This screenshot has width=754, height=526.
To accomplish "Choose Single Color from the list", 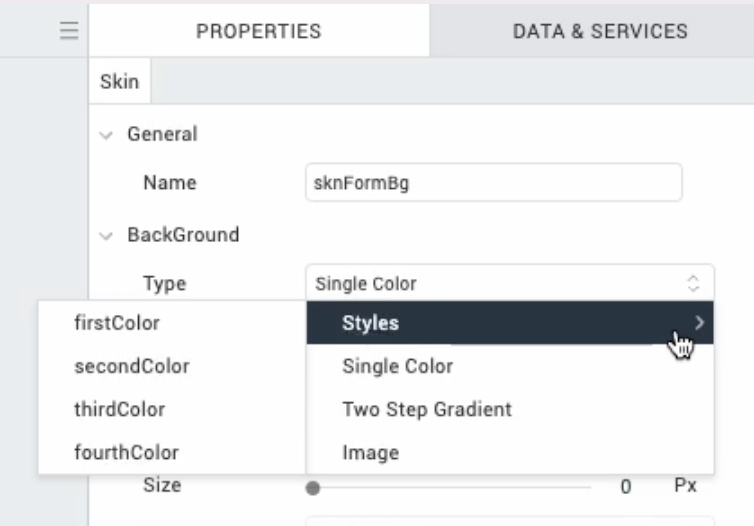I will tap(397, 366).
